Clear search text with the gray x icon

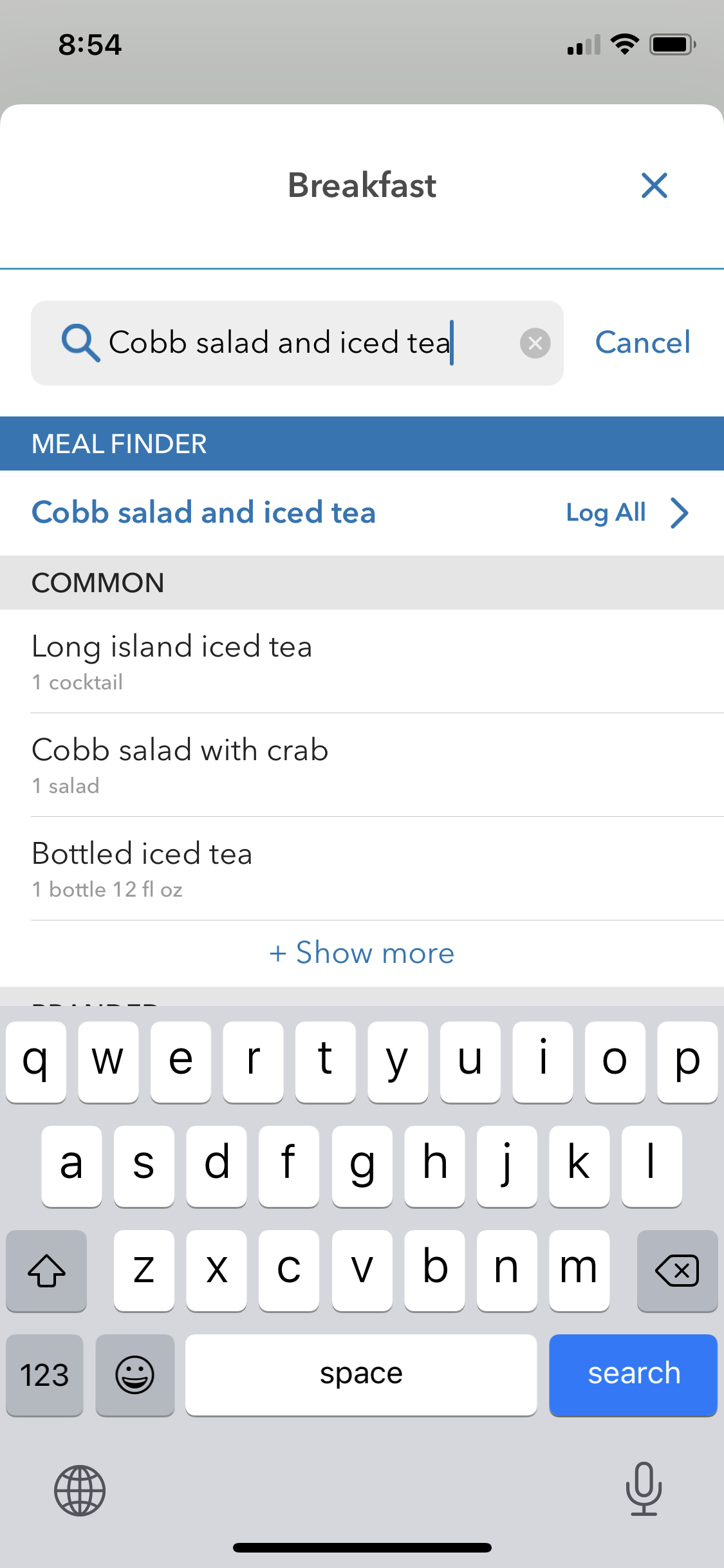(x=535, y=343)
